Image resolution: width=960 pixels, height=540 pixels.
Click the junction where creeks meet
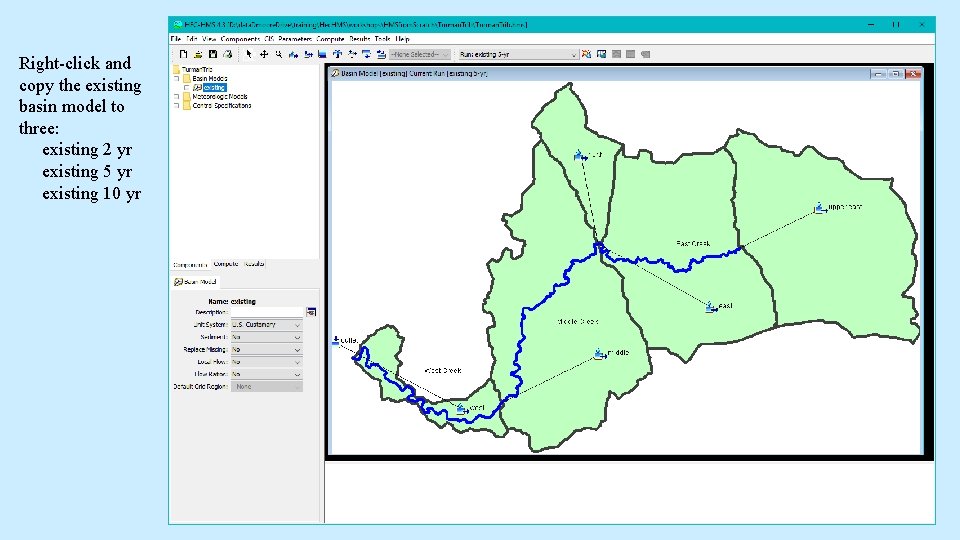tap(599, 247)
